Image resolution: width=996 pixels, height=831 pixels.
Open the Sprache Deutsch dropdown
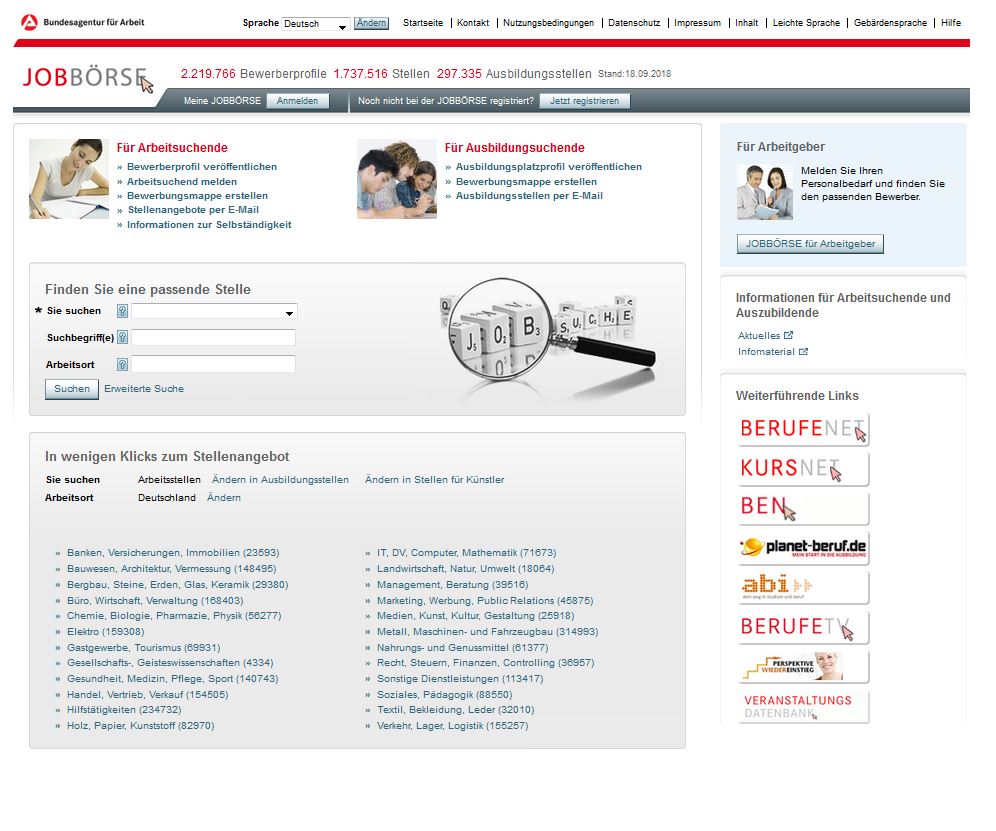(x=316, y=24)
